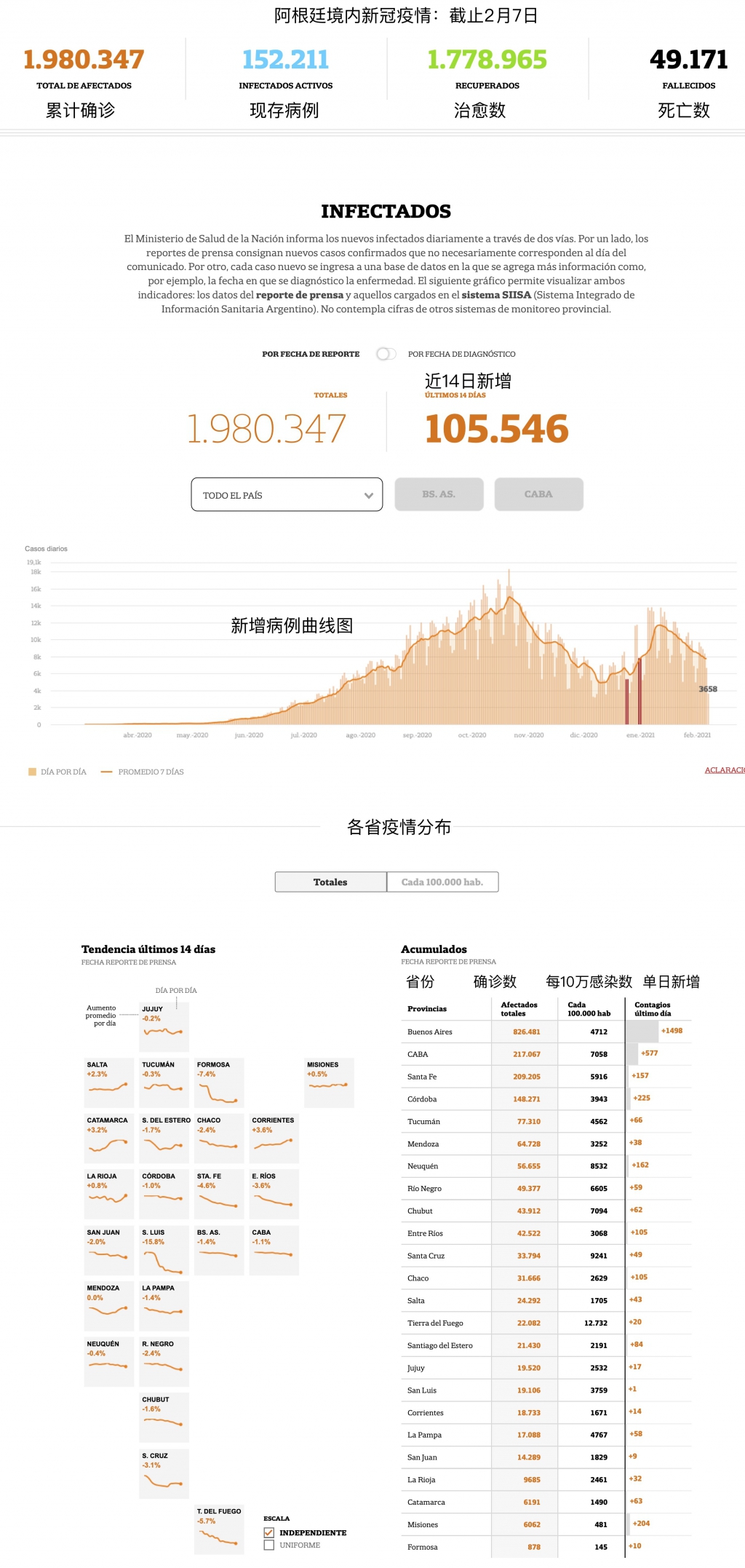Image resolution: width=745 pixels, height=1568 pixels.
Task: Uncheck the INDEPENDIENTE scale checkbox
Action: [x=269, y=1532]
